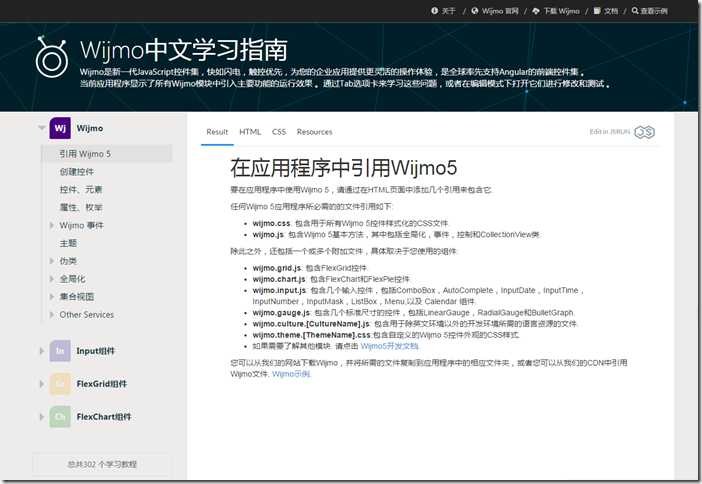Select 创建控件 in sidebar

point(77,171)
